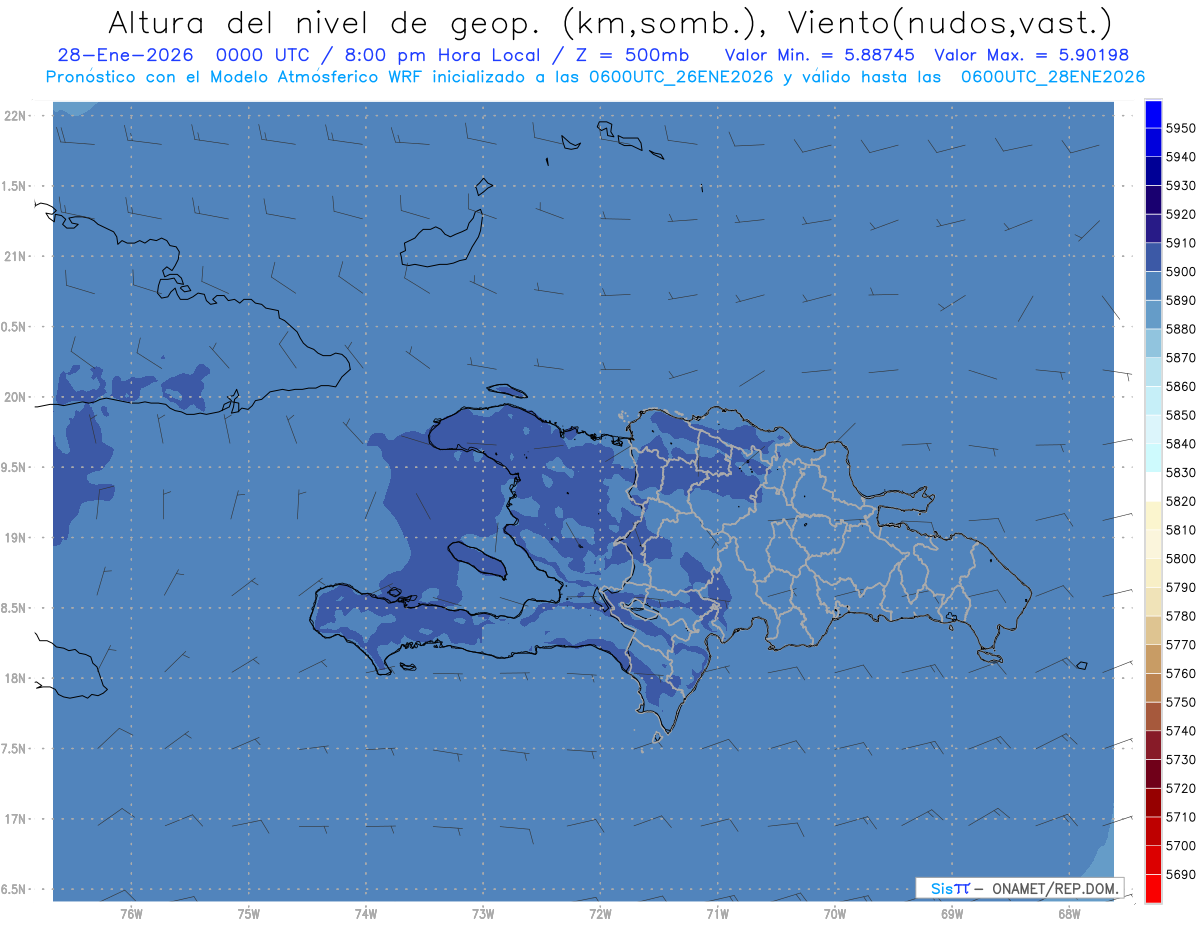Click the legend value '5900'

coord(1180,272)
